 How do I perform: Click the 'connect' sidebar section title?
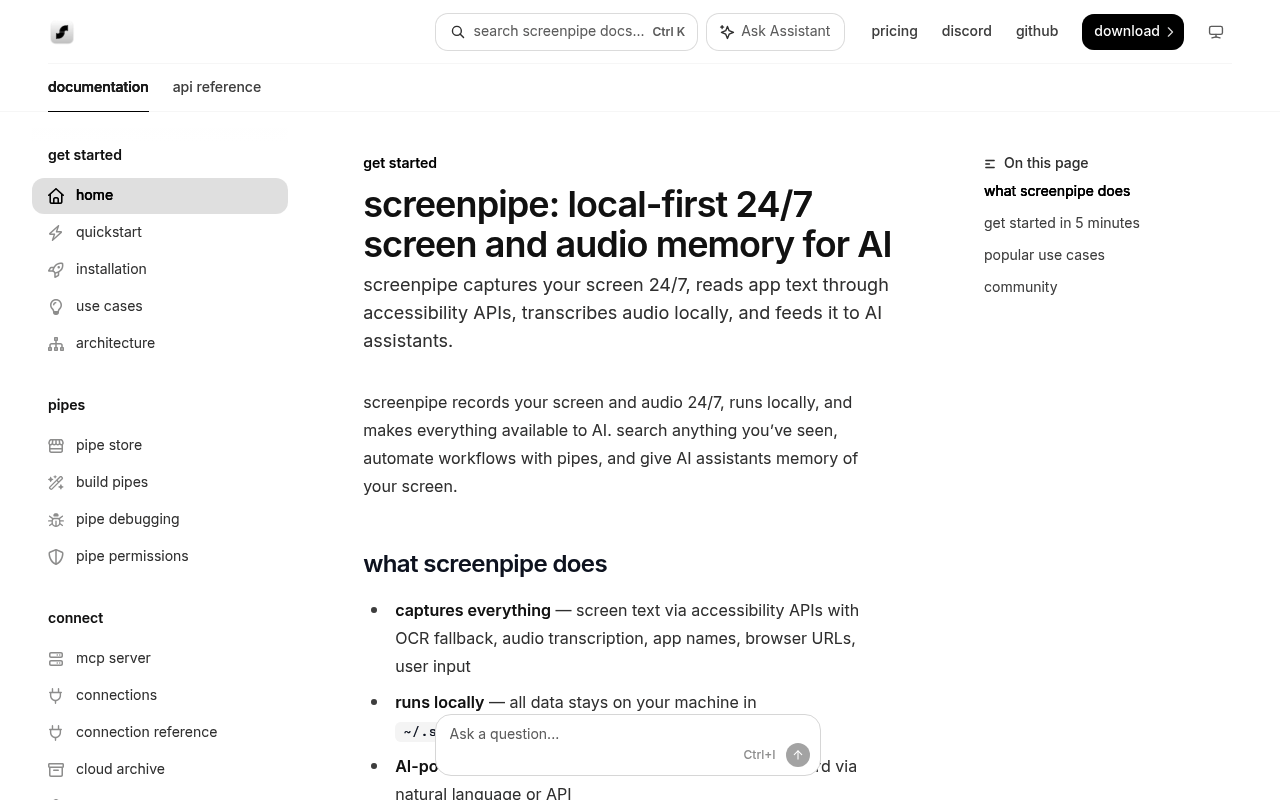[x=75, y=618]
